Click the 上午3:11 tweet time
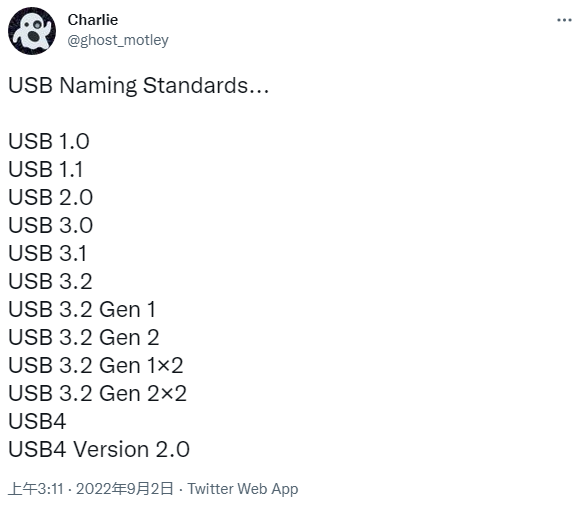The image size is (584, 505). tap(36, 489)
